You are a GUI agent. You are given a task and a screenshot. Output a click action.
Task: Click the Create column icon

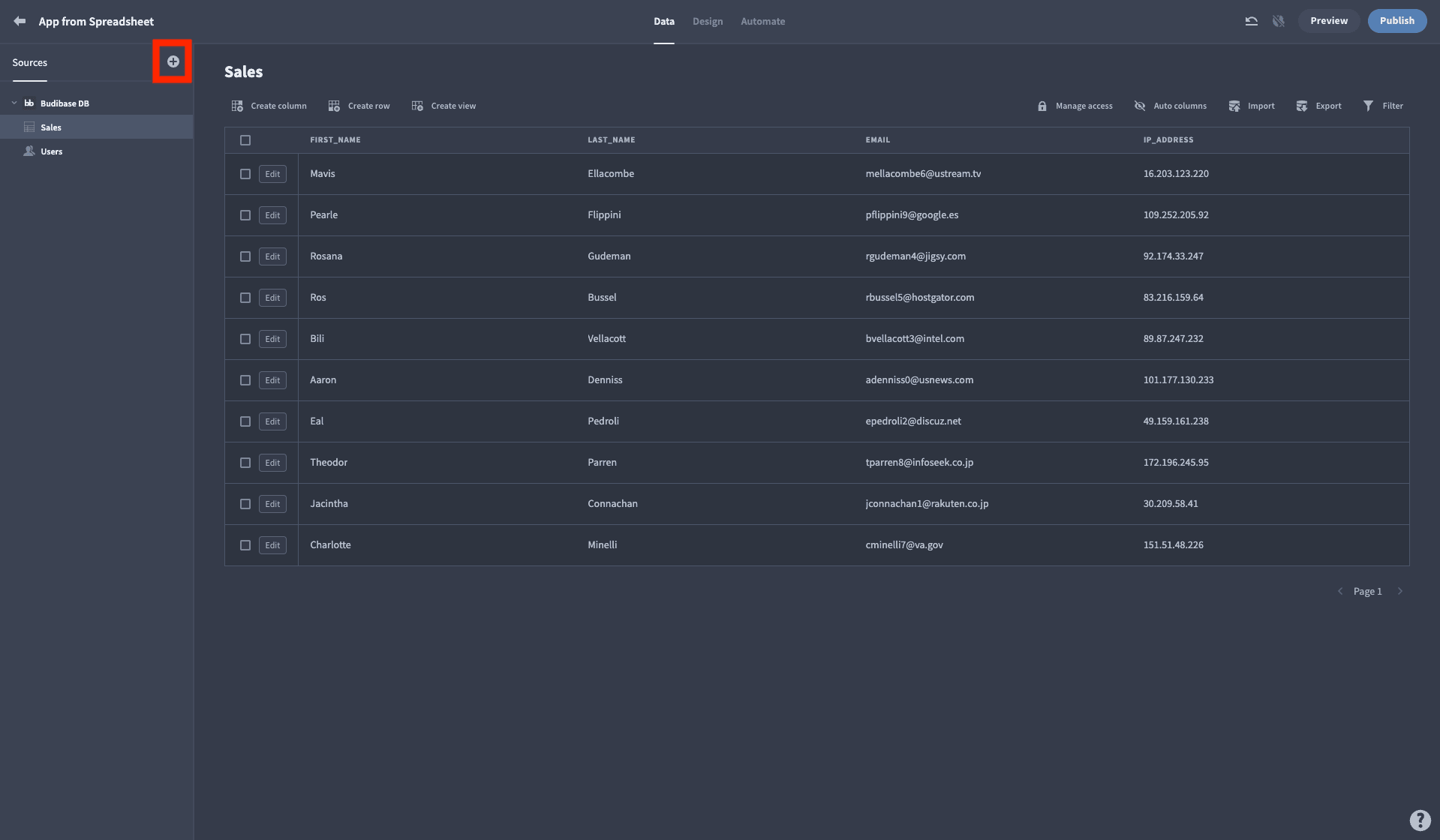[237, 106]
